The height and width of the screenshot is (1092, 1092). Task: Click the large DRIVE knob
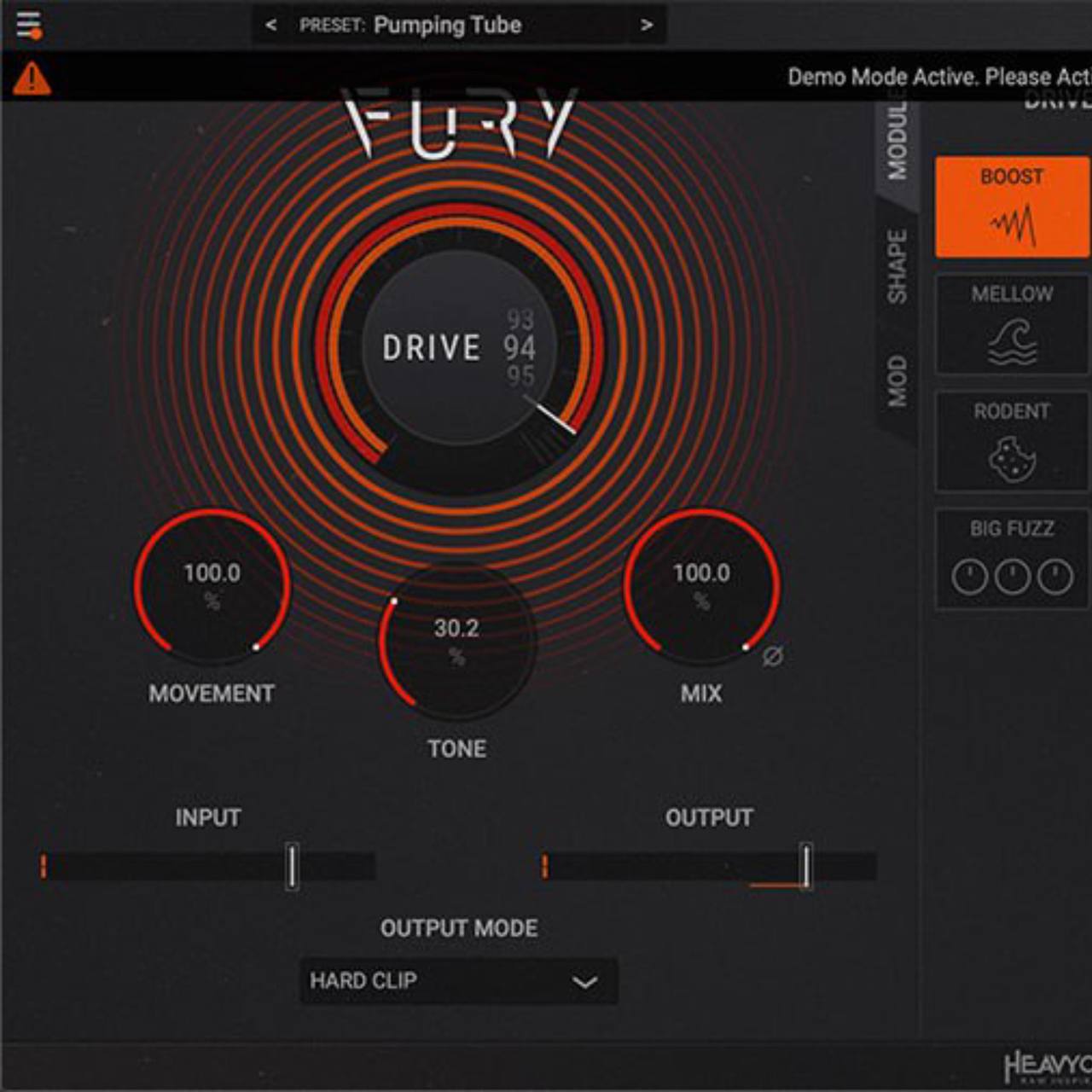459,347
